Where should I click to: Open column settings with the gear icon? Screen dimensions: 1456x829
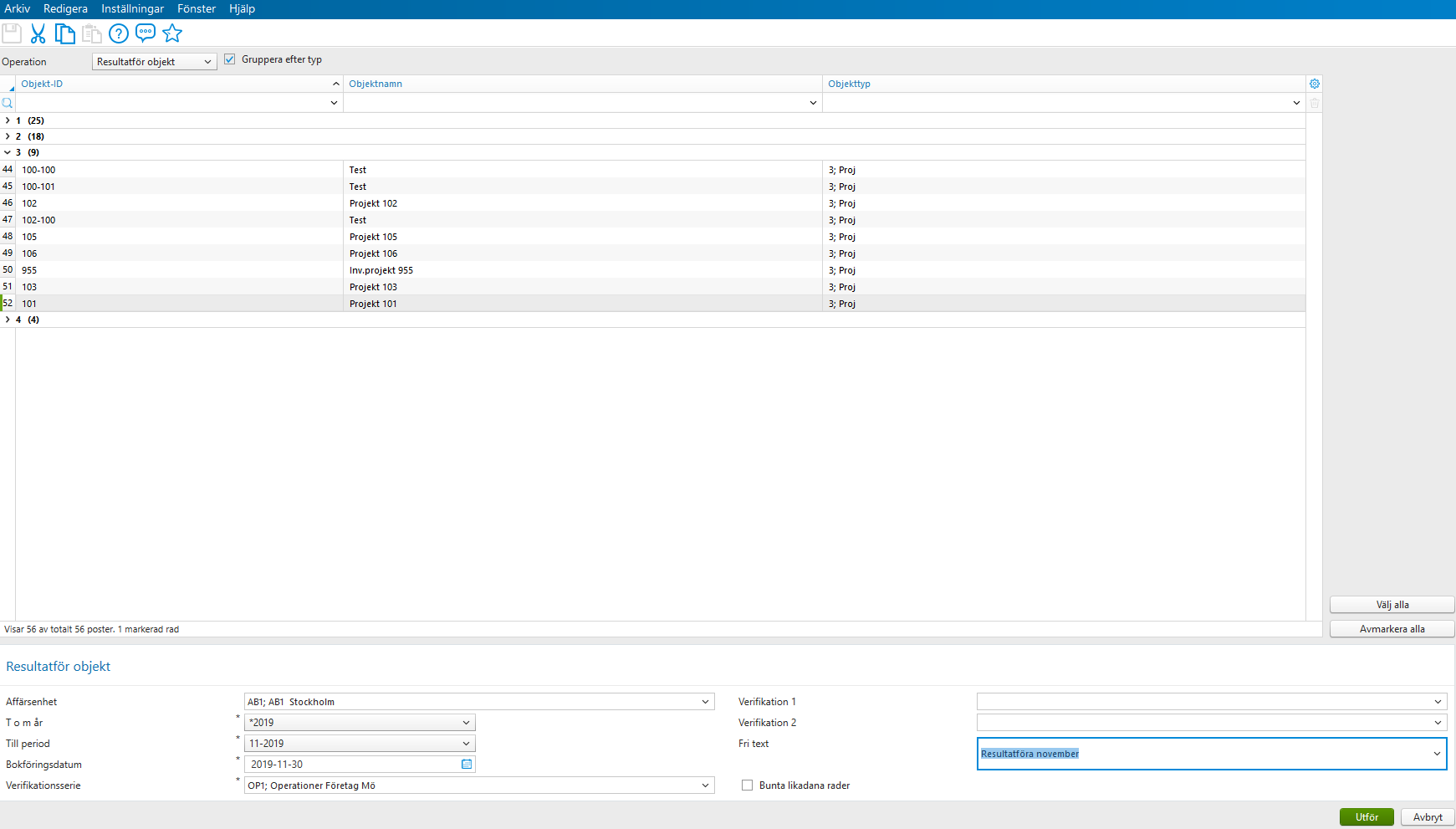coord(1315,84)
